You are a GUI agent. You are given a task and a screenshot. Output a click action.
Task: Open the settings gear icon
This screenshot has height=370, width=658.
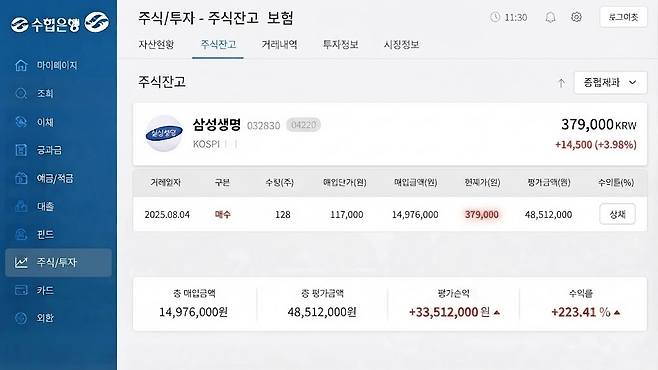click(x=576, y=17)
